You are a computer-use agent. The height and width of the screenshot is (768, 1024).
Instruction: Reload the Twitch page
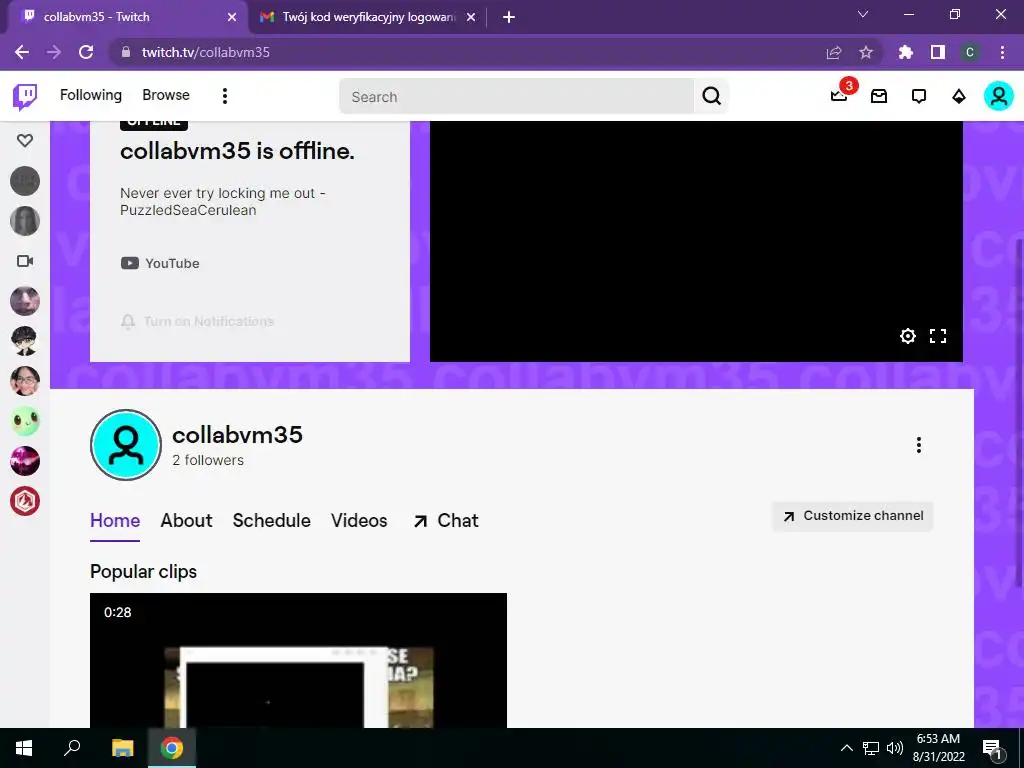(86, 52)
